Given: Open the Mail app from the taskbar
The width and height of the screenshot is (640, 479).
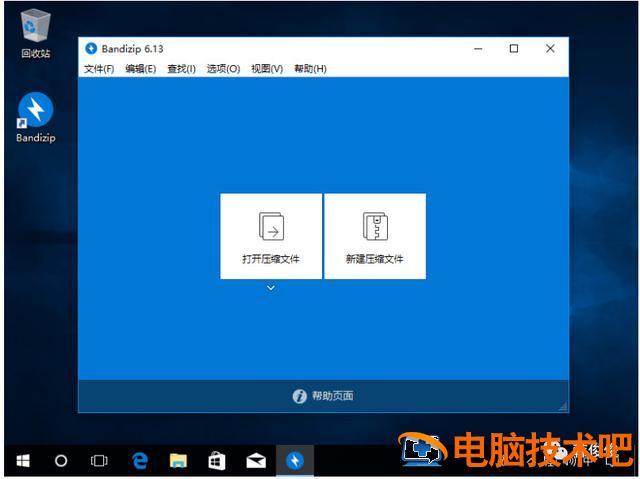Looking at the screenshot, I should coord(256,461).
